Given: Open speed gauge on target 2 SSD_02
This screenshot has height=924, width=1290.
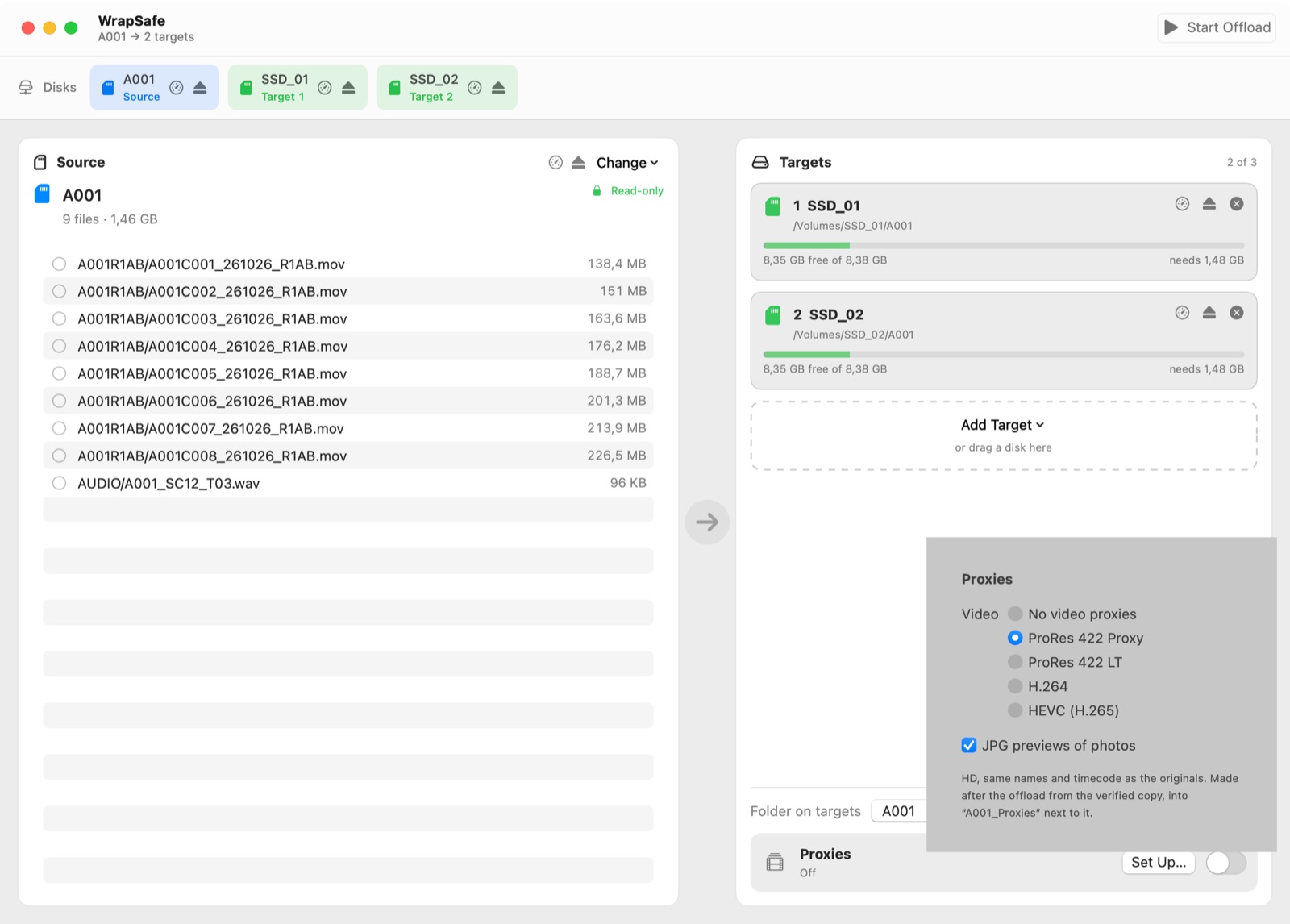Looking at the screenshot, I should pyautogui.click(x=1182, y=313).
